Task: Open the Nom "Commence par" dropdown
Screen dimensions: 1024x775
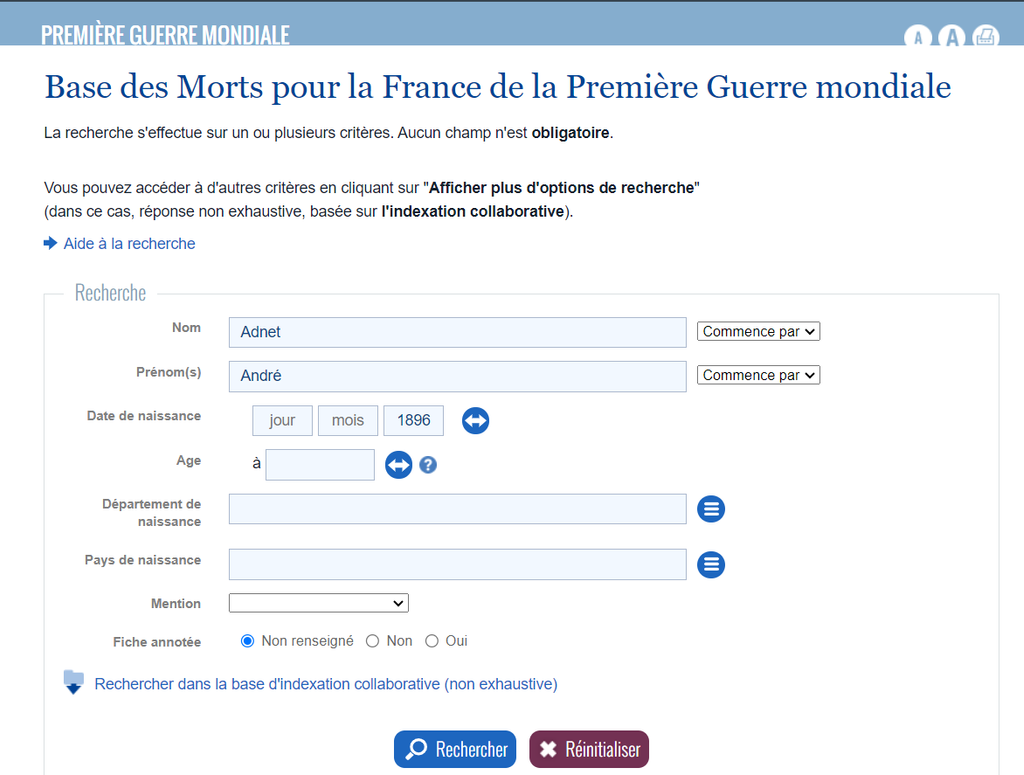Action: (758, 332)
